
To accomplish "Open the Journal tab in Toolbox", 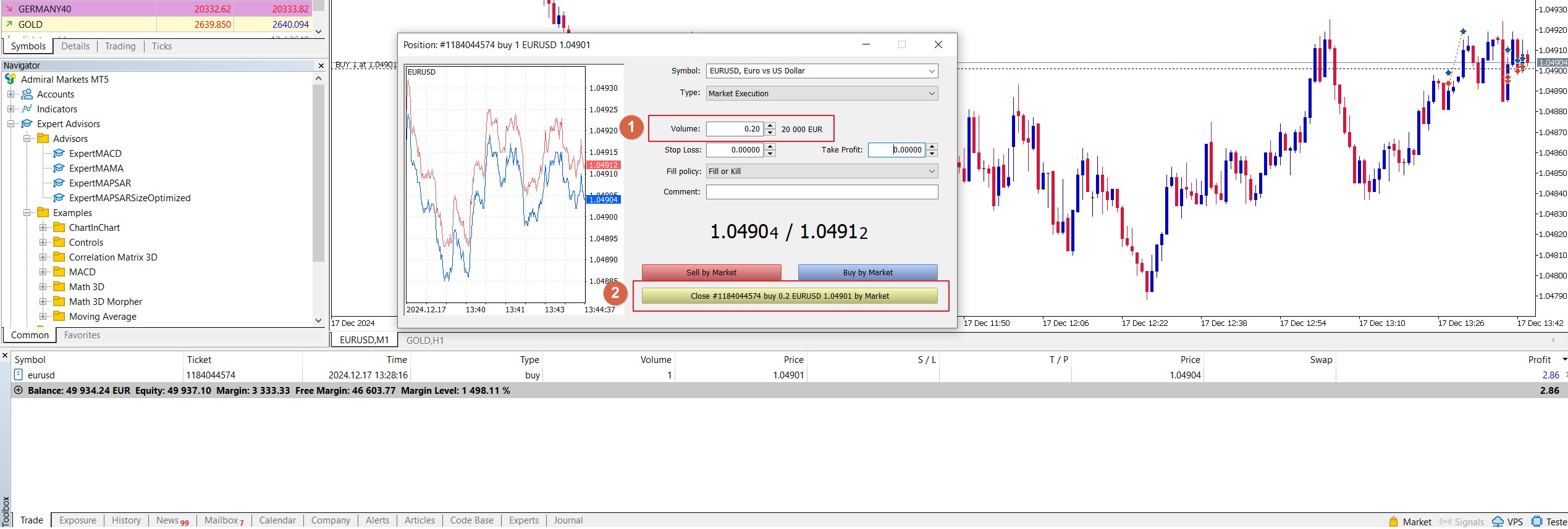I will (568, 520).
